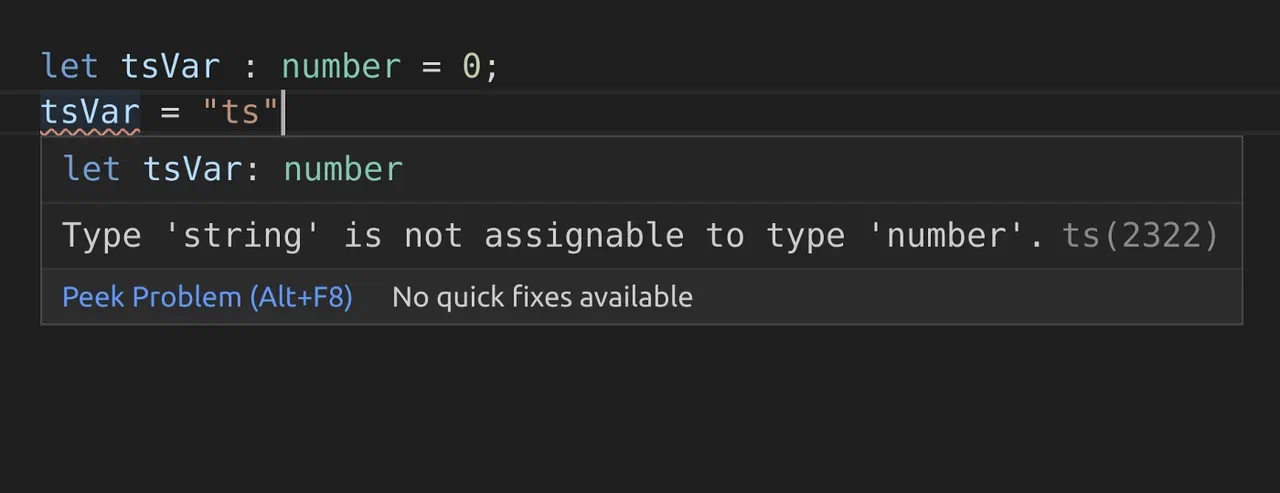This screenshot has height=493, width=1280.
Task: Click the ts(2322) error code
Action: 1140,236
